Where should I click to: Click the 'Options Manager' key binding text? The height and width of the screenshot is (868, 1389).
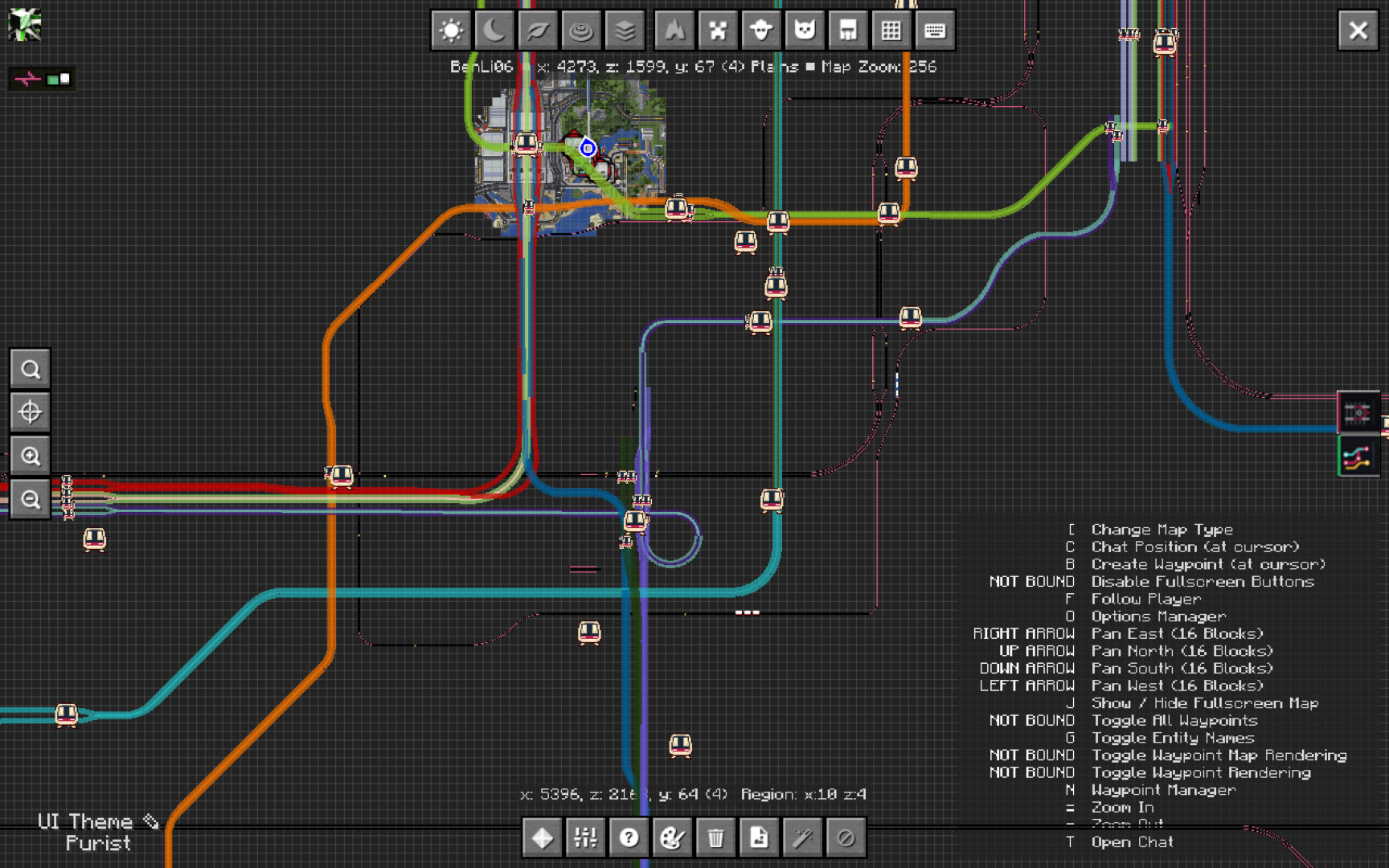1158,616
